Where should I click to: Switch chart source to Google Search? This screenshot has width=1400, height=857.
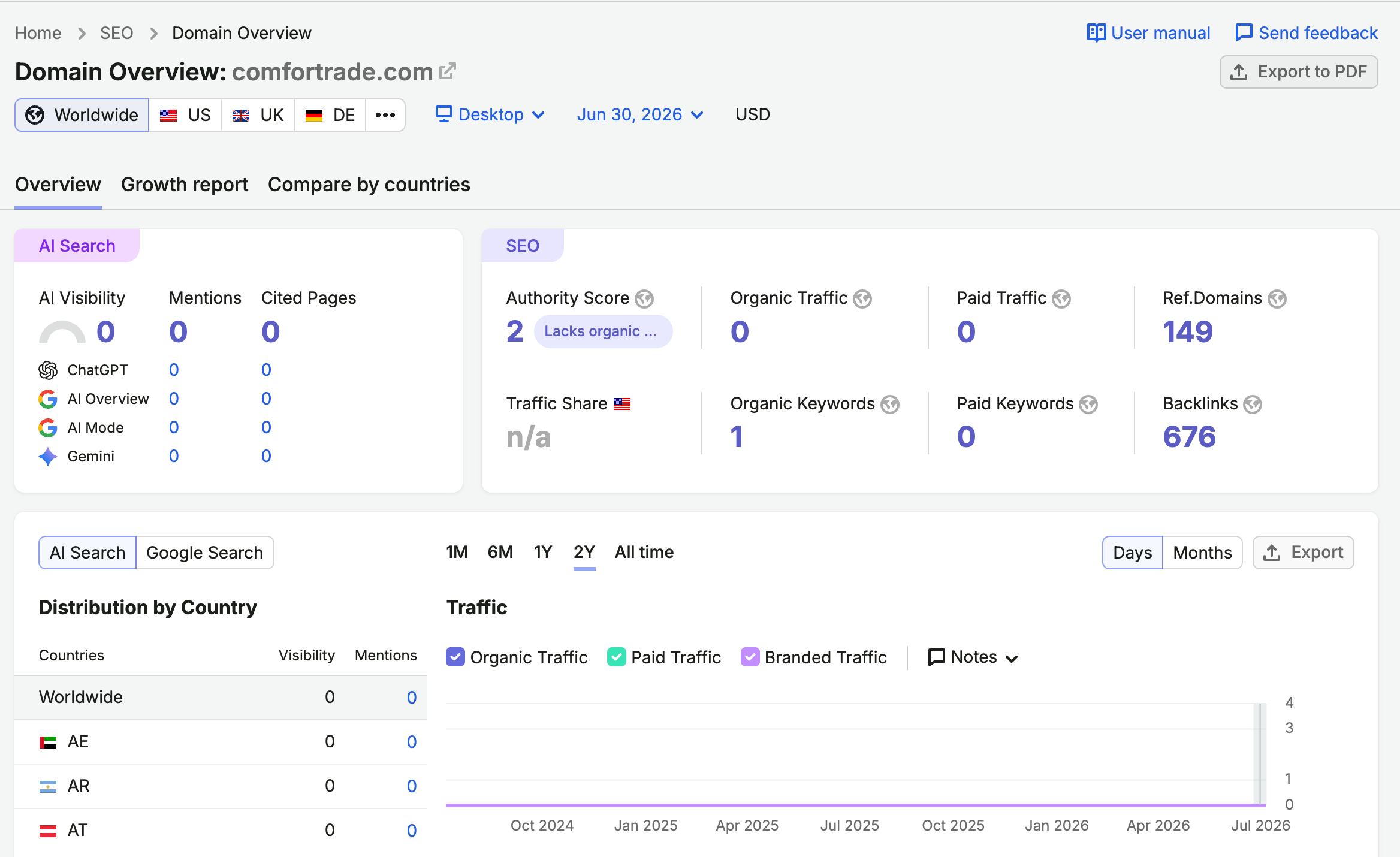[x=204, y=553]
